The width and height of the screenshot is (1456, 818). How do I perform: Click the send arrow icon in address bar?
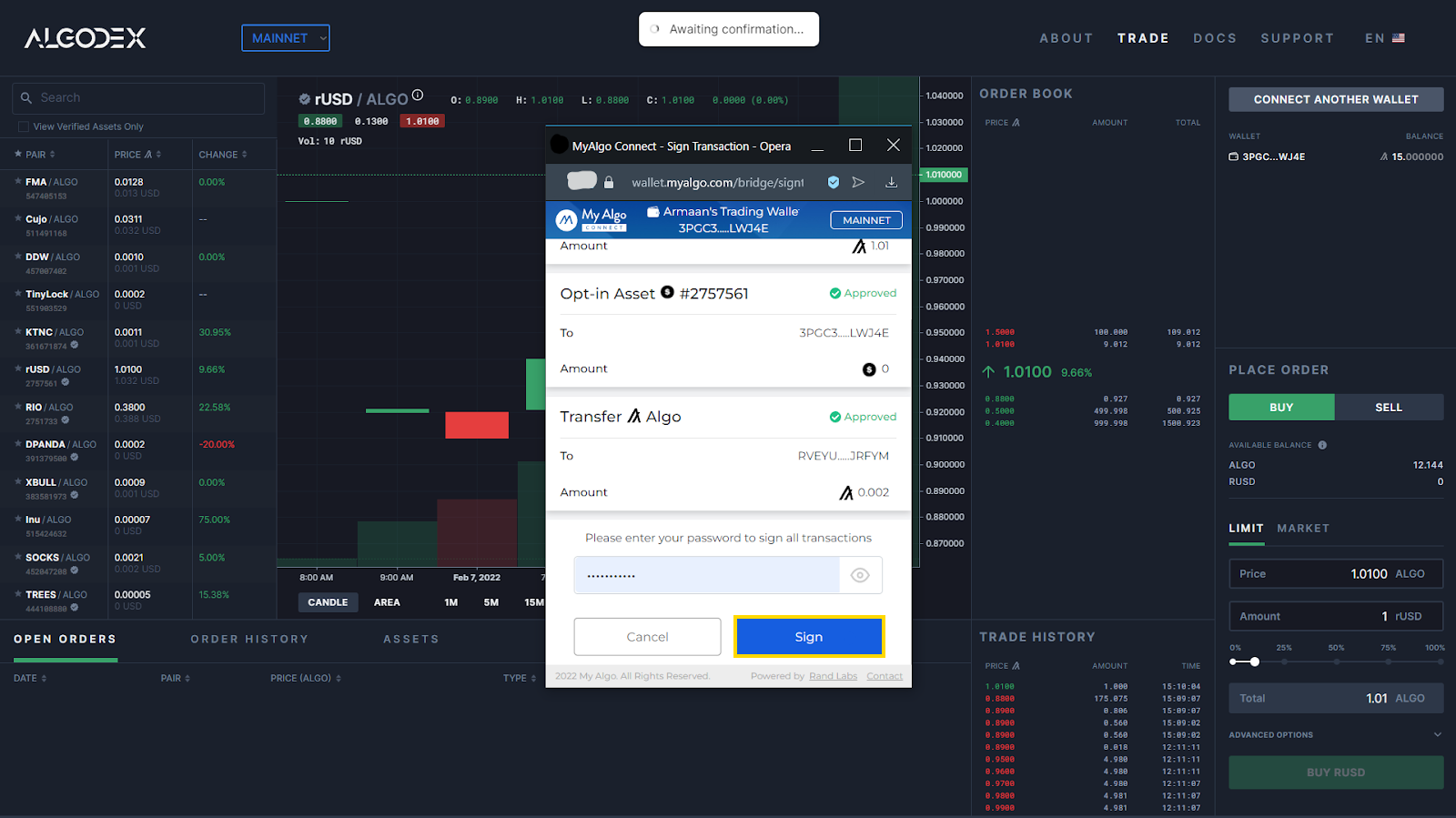(858, 182)
